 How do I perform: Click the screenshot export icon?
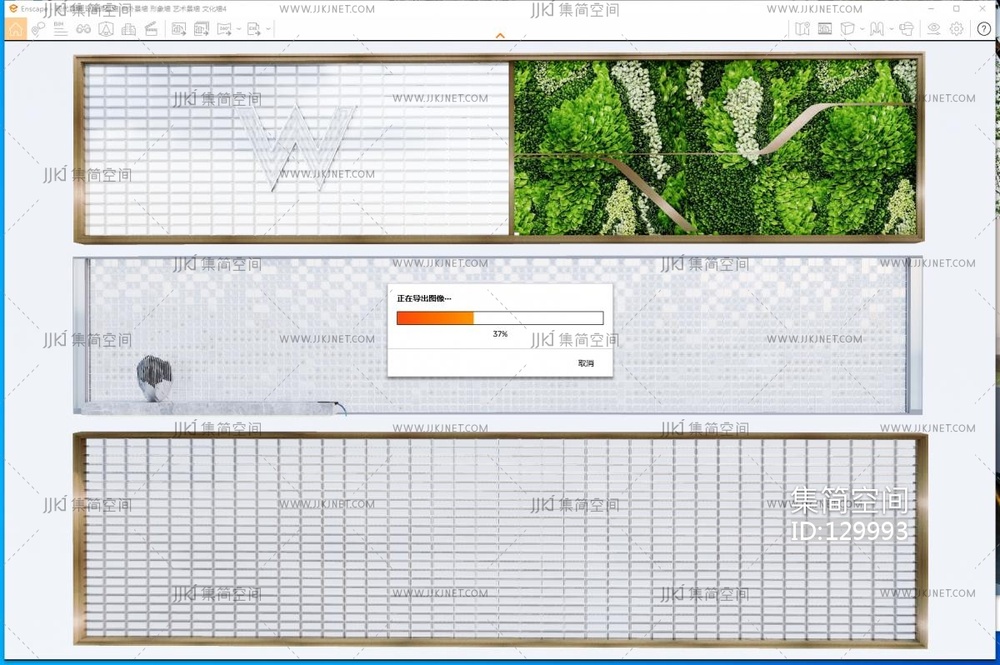coord(179,29)
